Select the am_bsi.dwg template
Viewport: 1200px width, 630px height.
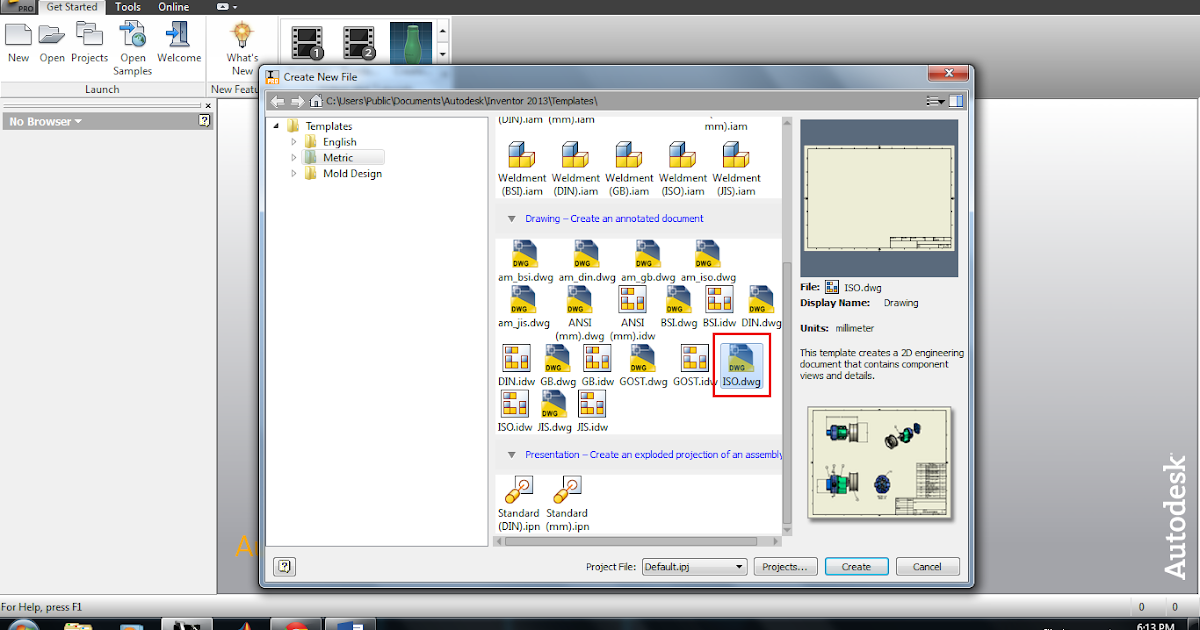(x=525, y=261)
